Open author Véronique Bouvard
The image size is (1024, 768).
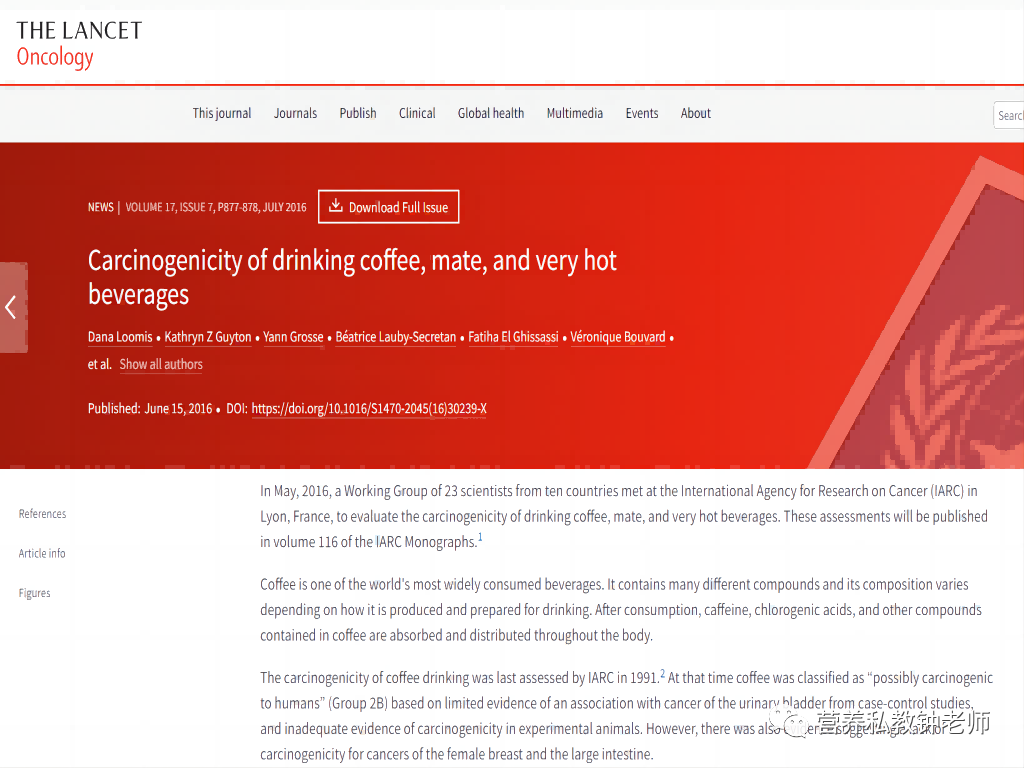[618, 337]
